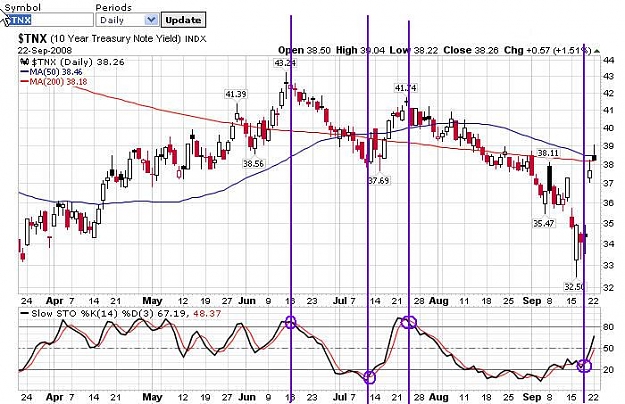The width and height of the screenshot is (625, 404).
Task: Click the Symbol field label
Action: point(22,8)
